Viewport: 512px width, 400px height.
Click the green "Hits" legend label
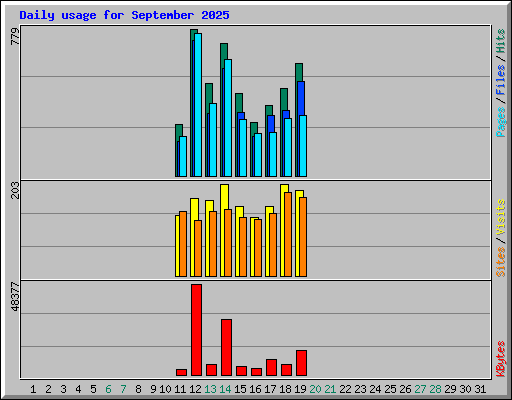(x=500, y=41)
